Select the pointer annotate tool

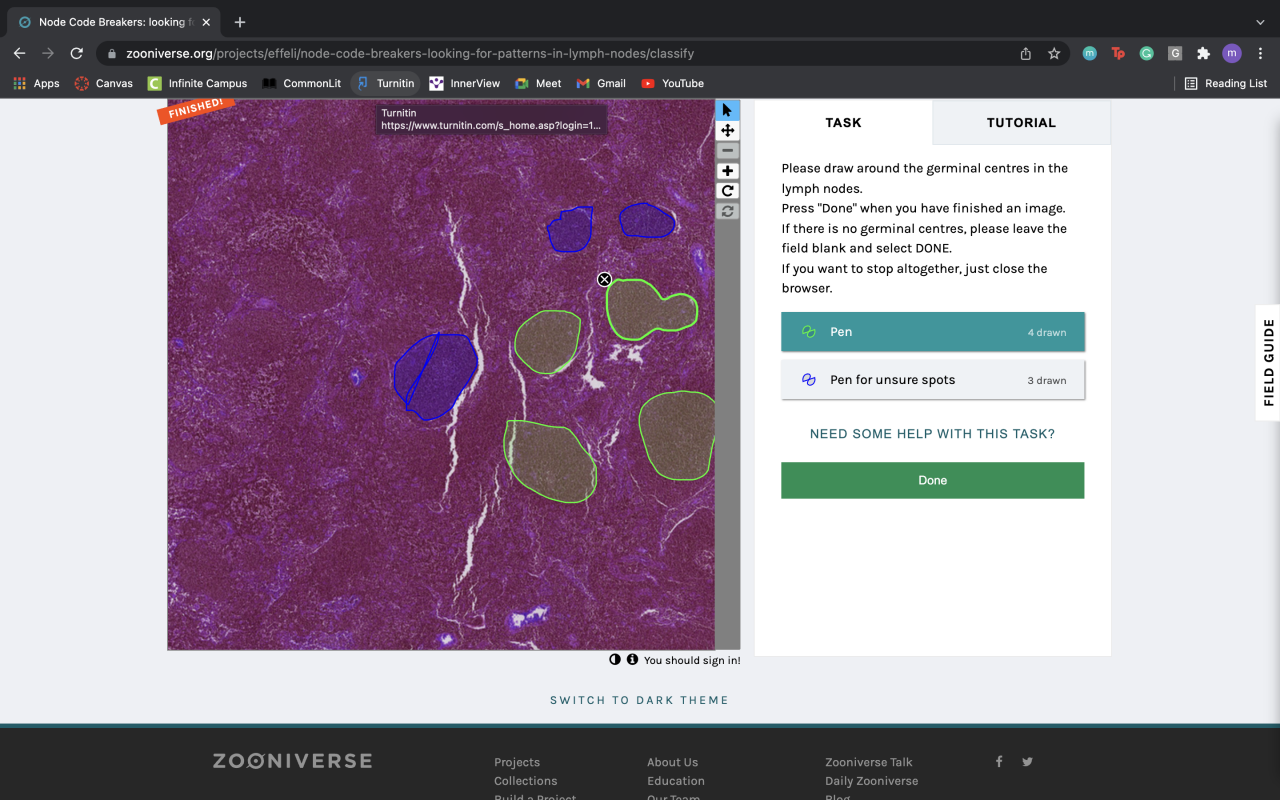point(727,110)
